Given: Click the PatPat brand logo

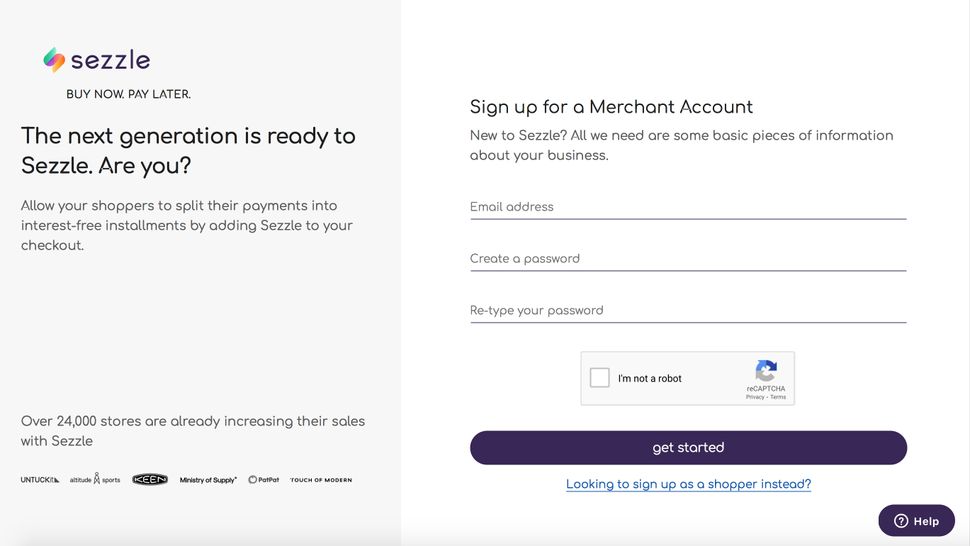Looking at the screenshot, I should point(264,480).
